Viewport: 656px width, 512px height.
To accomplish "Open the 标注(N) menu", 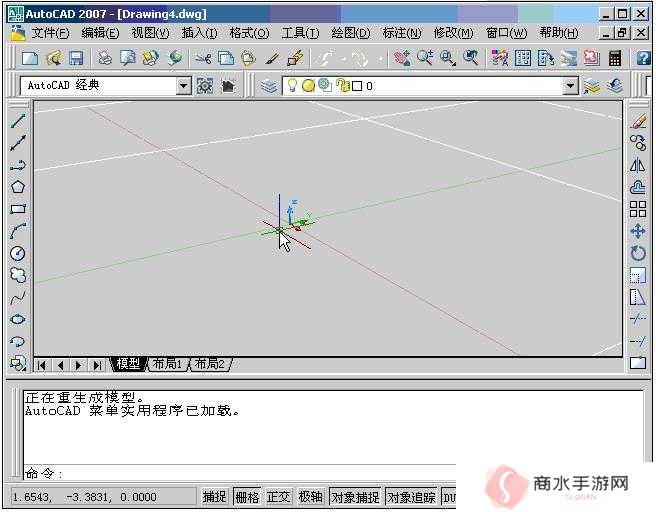I will [402, 33].
